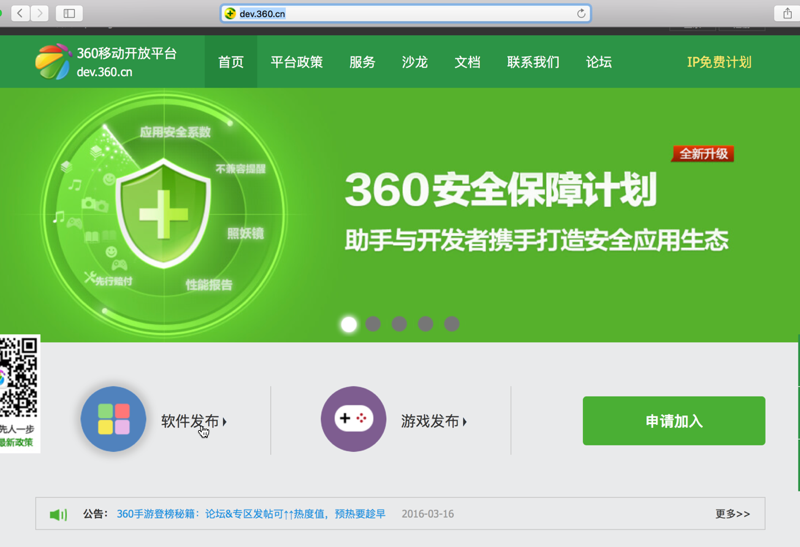Image resolution: width=800 pixels, height=547 pixels.
Task: Go forward with Safari's forward arrow
Action: tap(39, 13)
